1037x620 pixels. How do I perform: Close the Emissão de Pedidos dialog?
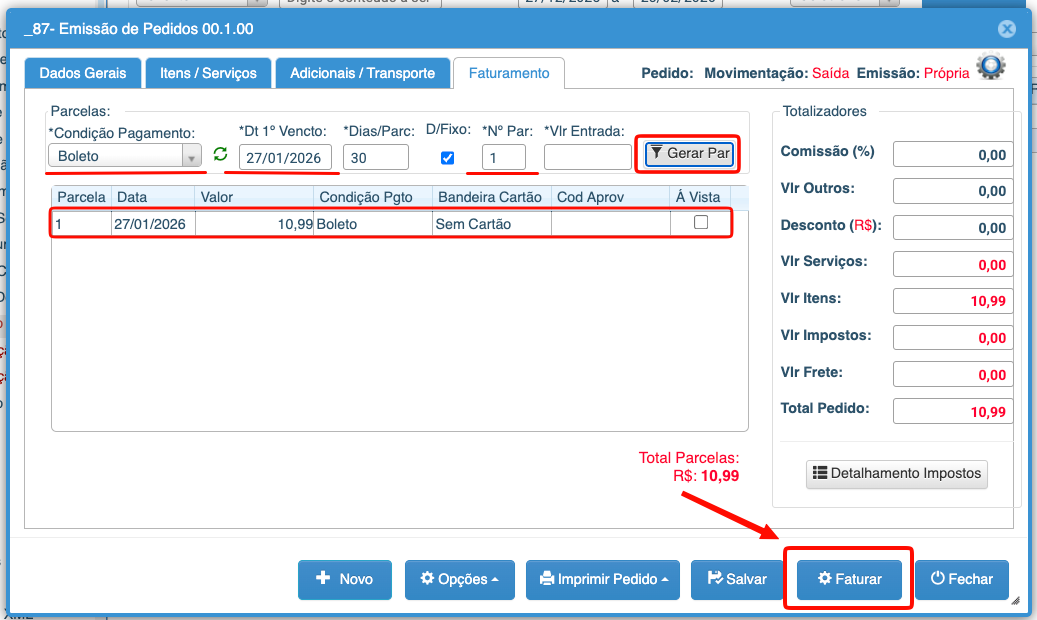(1008, 30)
